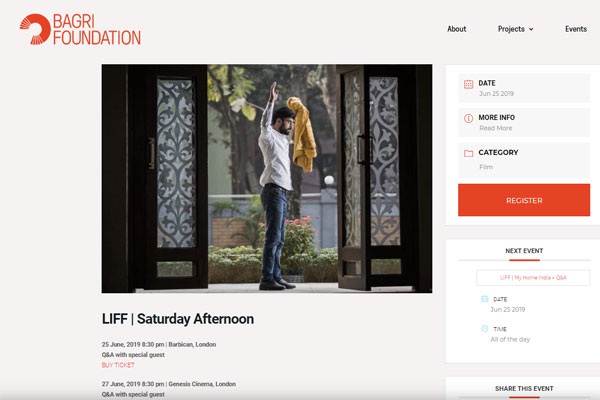Image resolution: width=600 pixels, height=400 pixels.
Task: Click the clock icon beside TIME
Action: 484,328
